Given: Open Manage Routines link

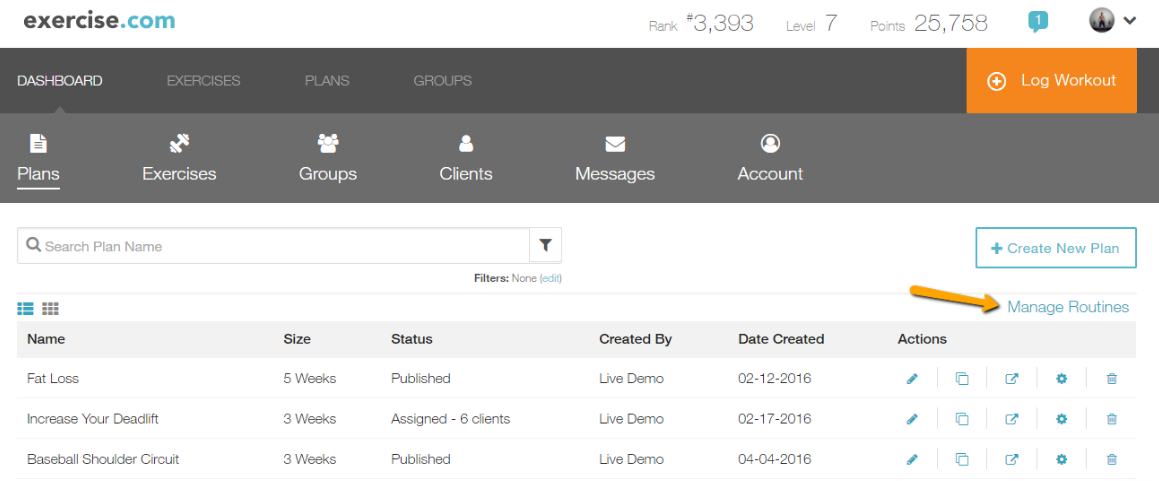Looking at the screenshot, I should pos(1068,307).
